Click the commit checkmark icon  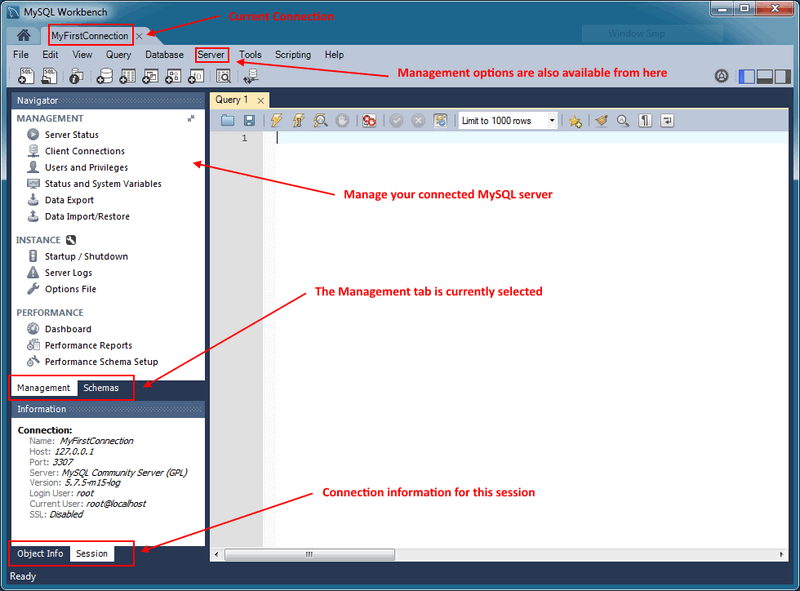[x=396, y=120]
